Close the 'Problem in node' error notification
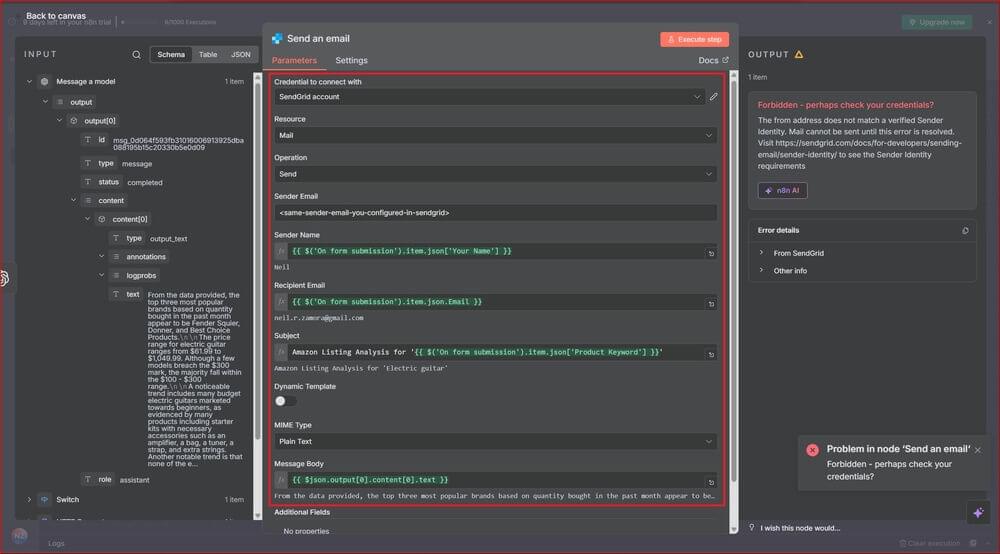1000x554 pixels. 977,450
